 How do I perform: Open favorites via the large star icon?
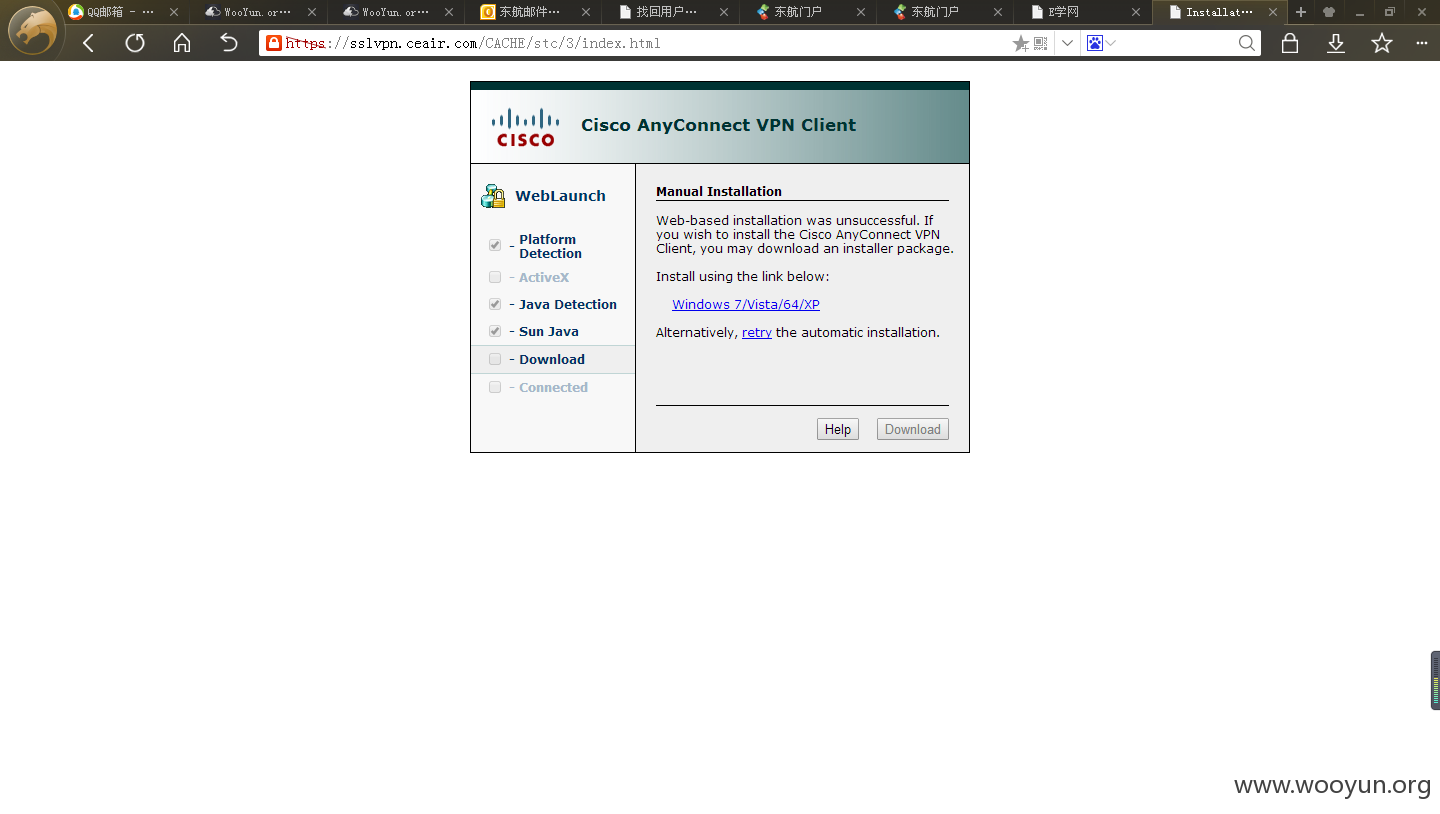pos(1382,43)
